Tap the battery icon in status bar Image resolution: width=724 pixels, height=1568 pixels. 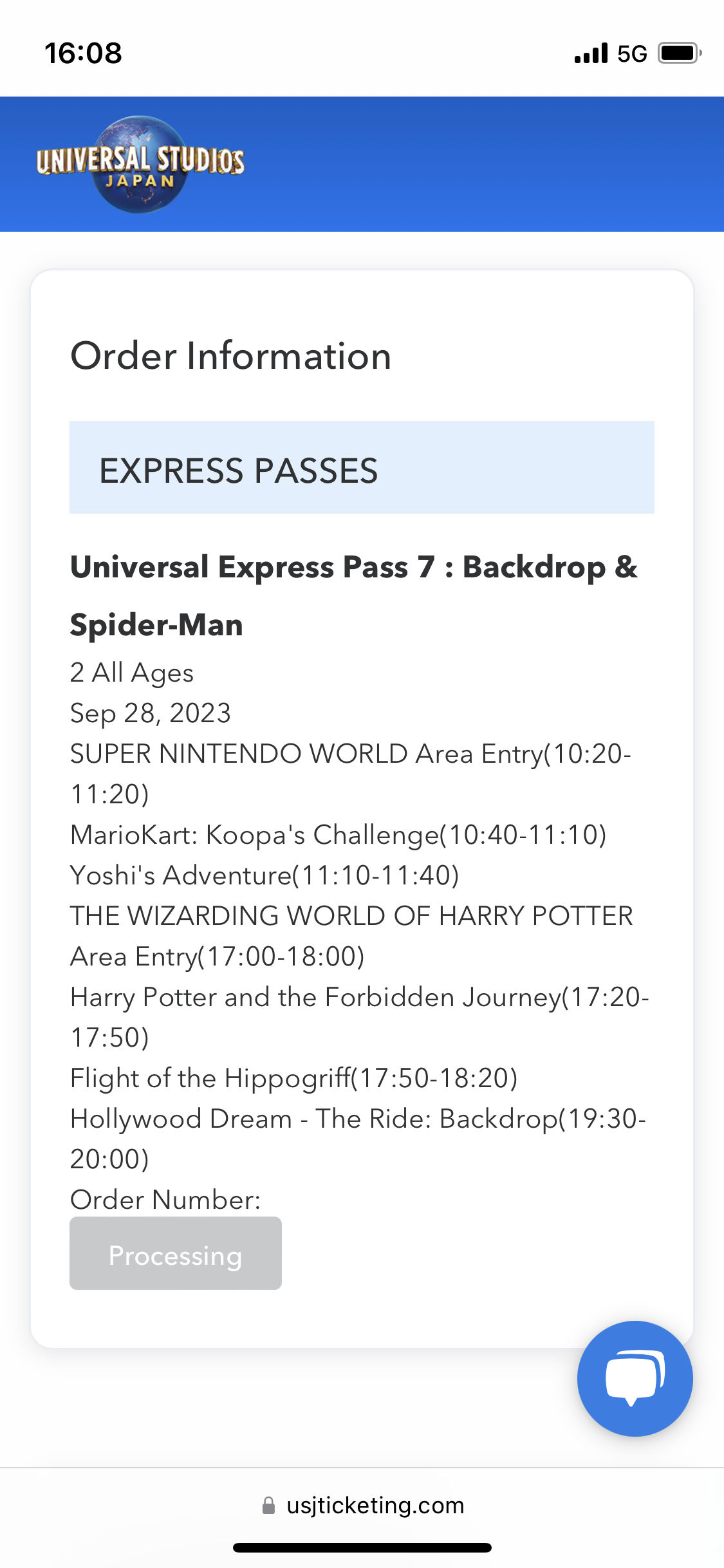click(x=679, y=53)
